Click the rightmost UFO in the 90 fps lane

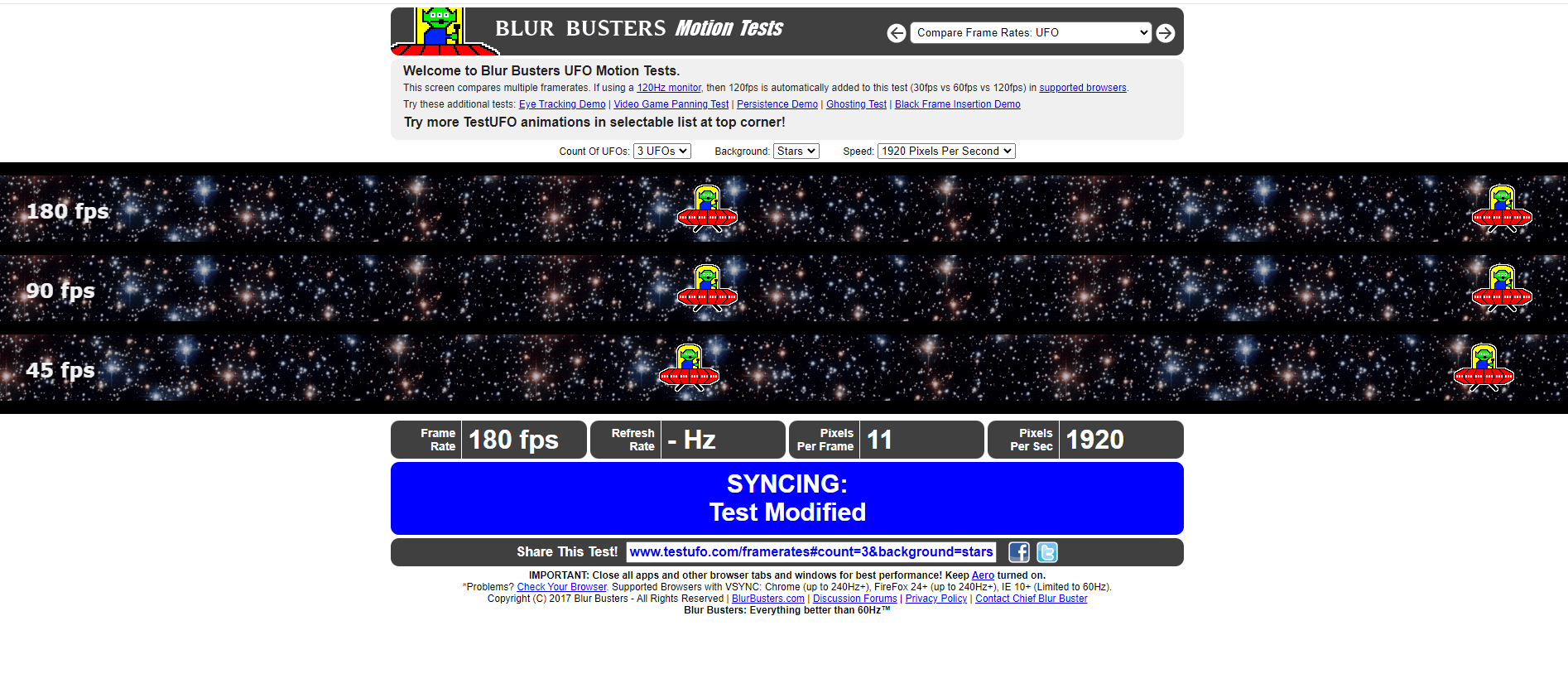point(1502,288)
